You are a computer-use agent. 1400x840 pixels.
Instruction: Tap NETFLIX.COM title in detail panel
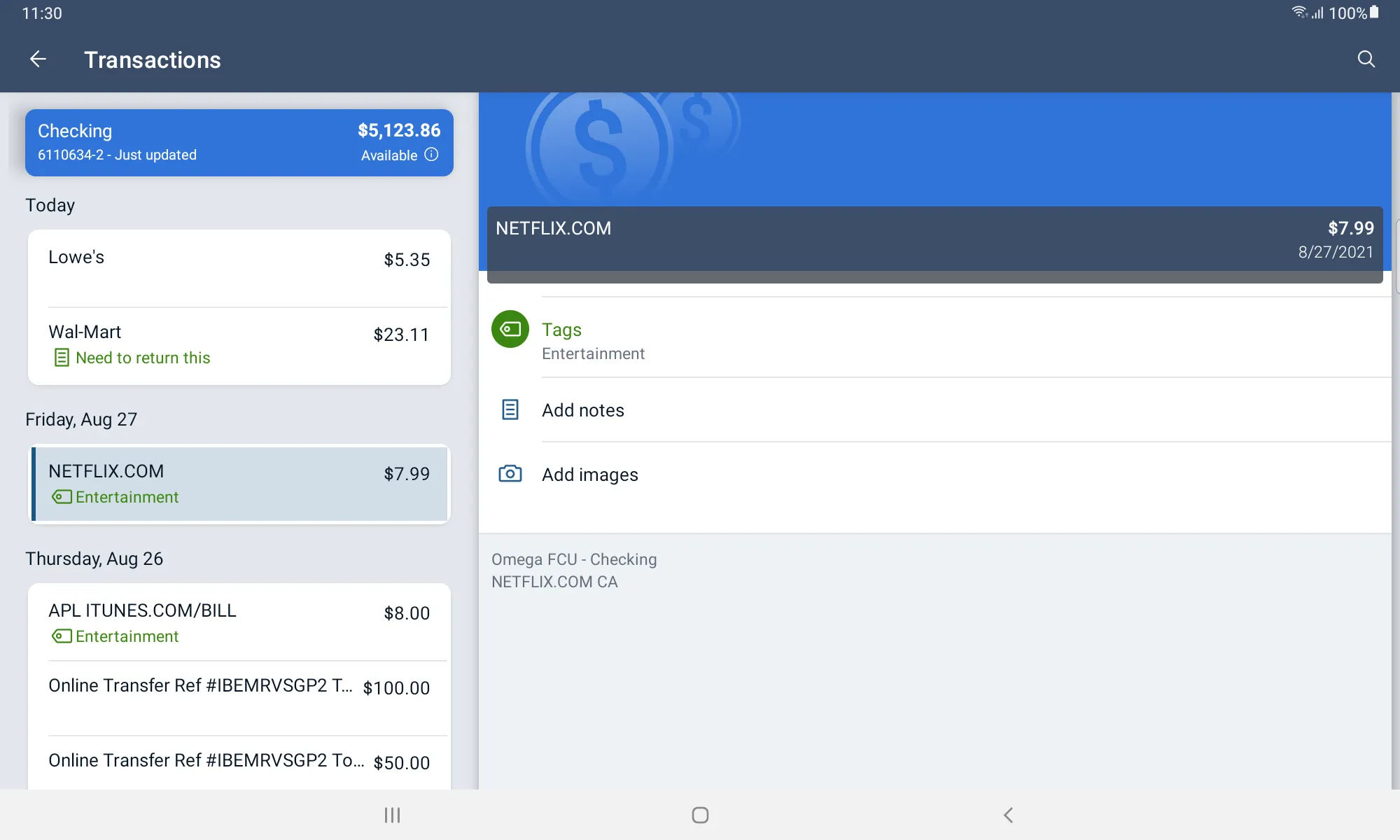tap(553, 228)
